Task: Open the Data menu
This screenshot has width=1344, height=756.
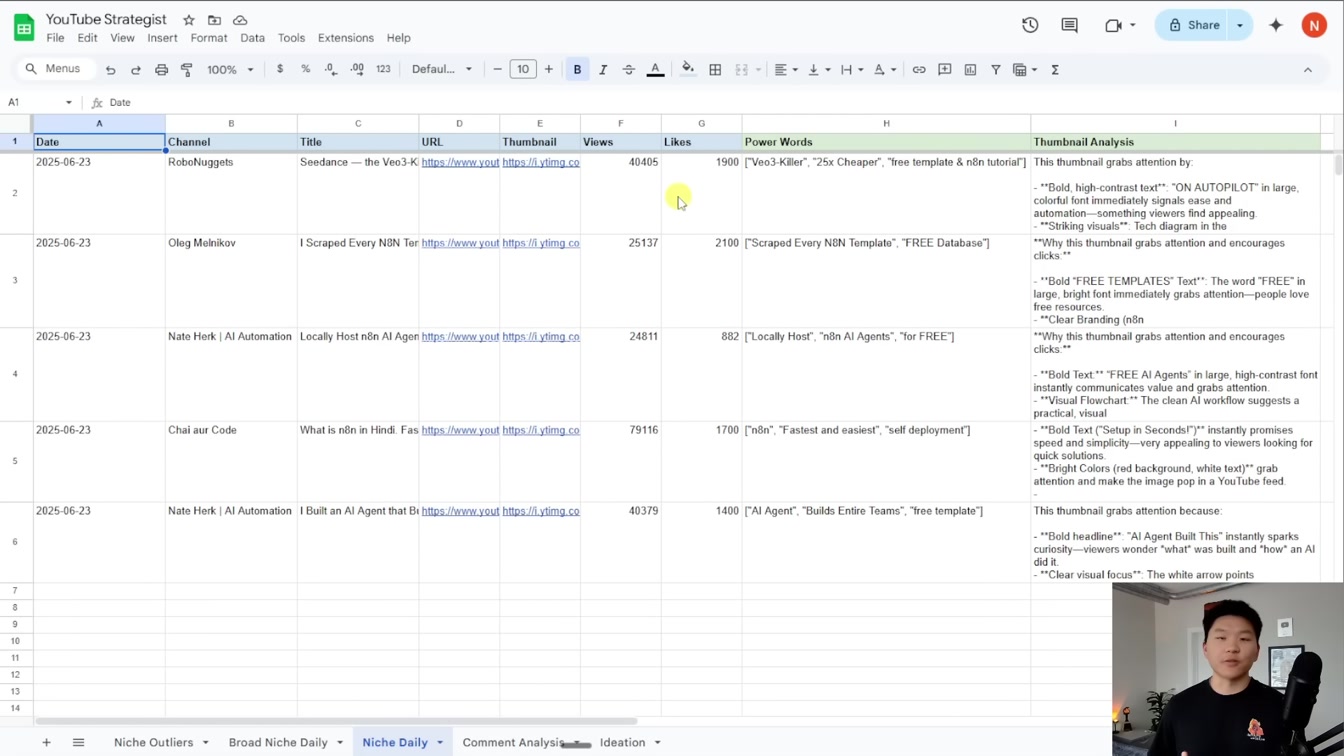Action: pos(253,38)
